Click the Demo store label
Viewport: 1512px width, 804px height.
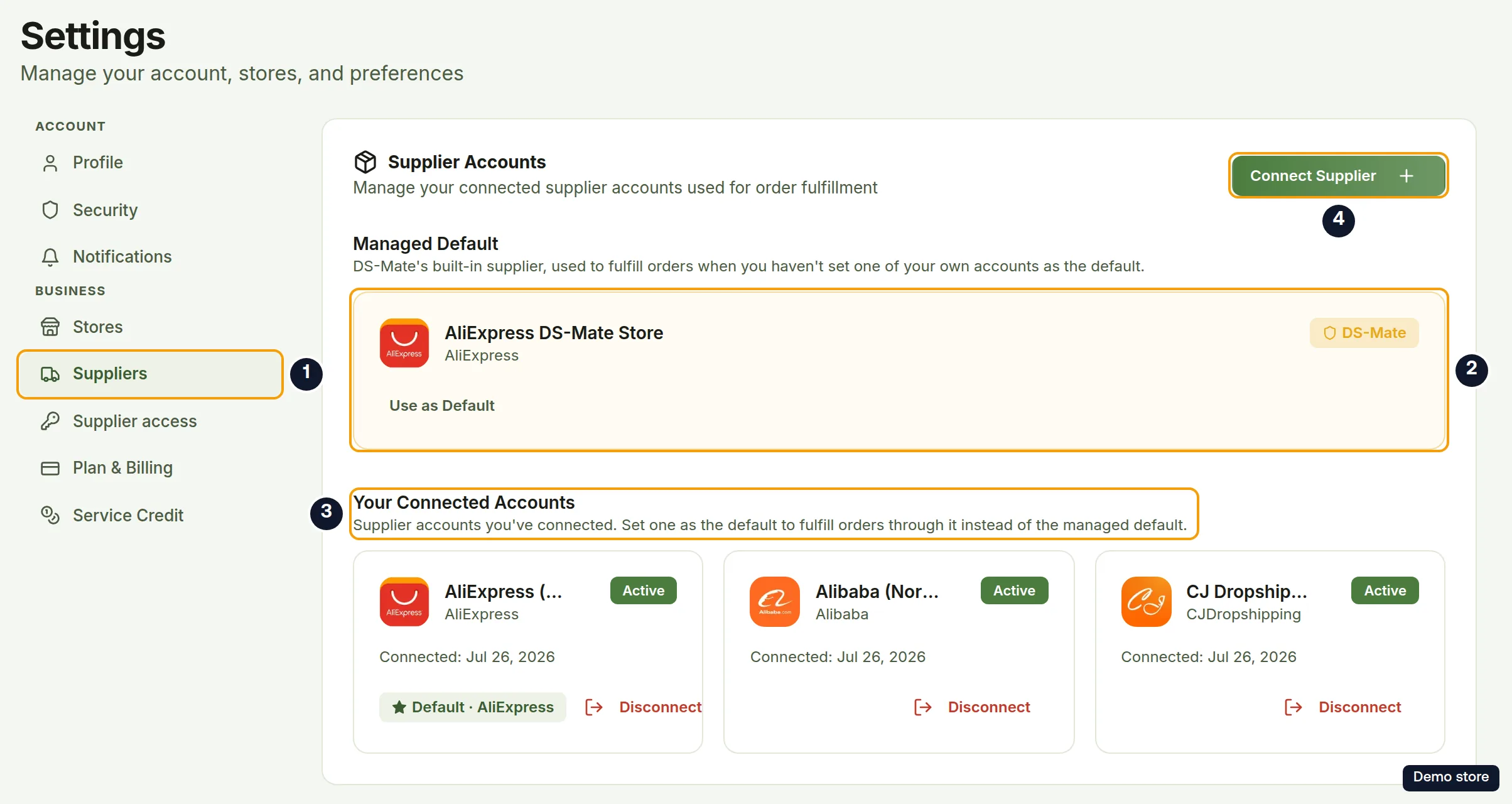click(x=1450, y=777)
